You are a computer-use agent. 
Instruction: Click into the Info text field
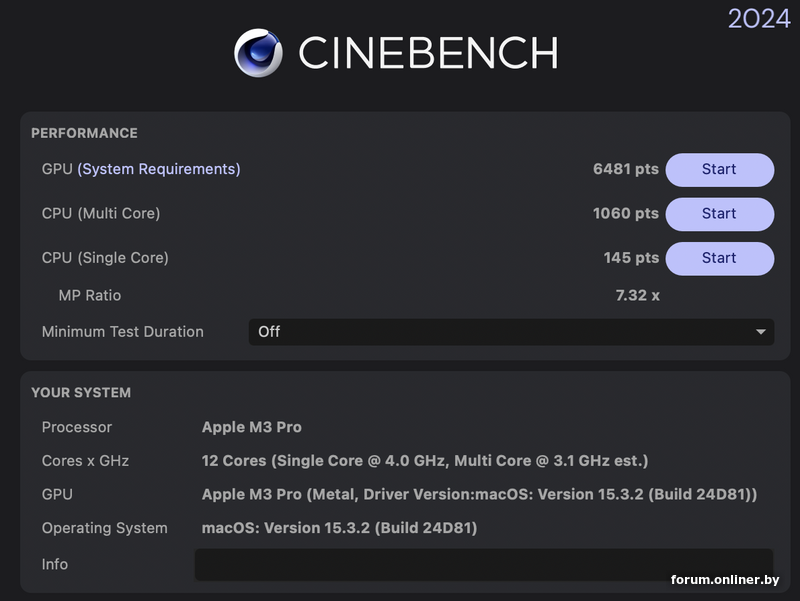(483, 564)
